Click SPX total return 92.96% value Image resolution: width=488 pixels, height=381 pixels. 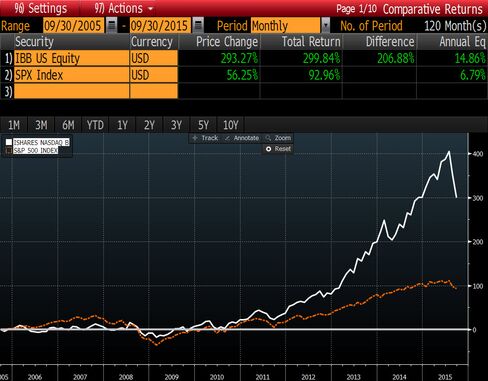click(324, 75)
